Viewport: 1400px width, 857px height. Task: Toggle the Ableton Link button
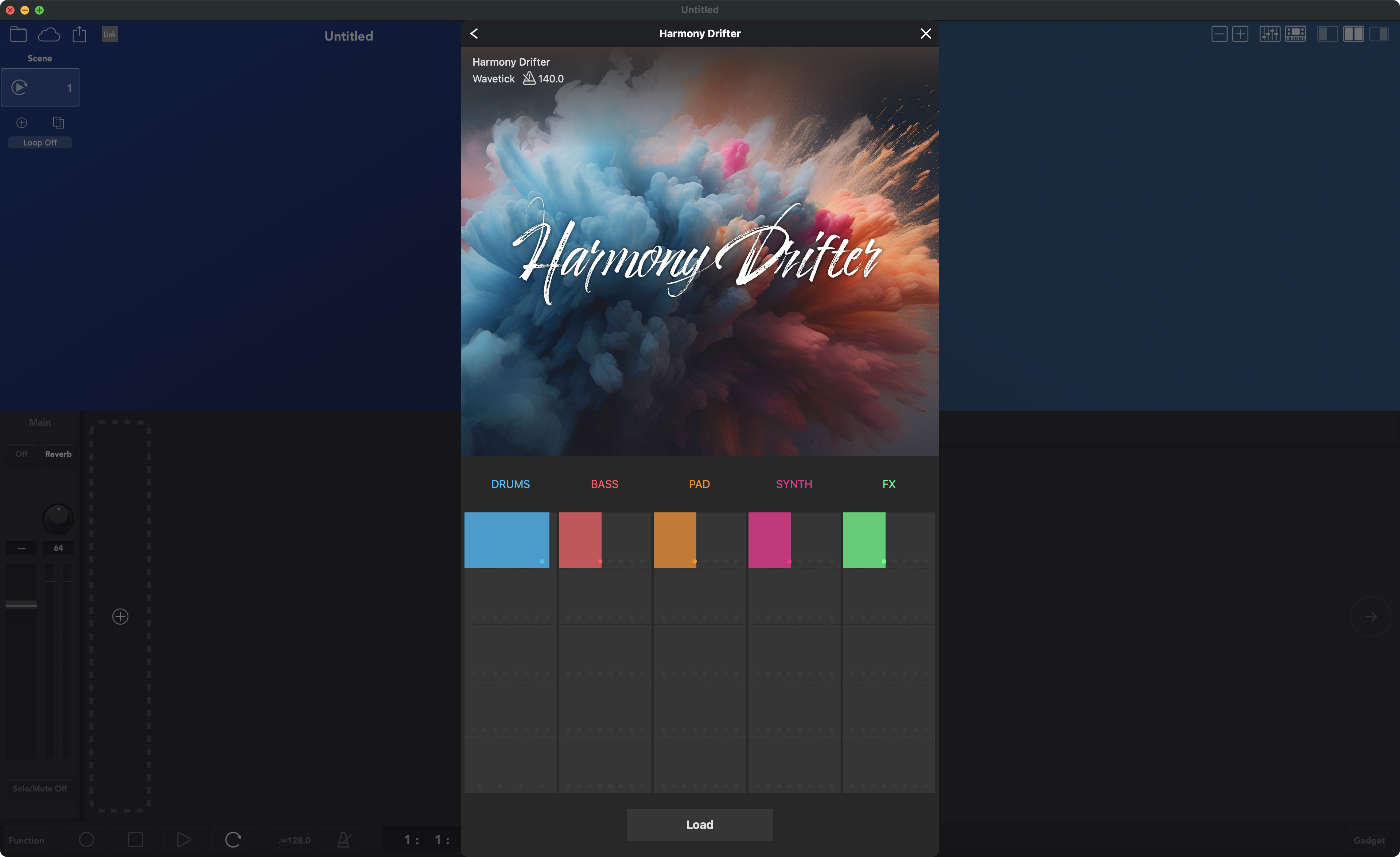tap(110, 34)
